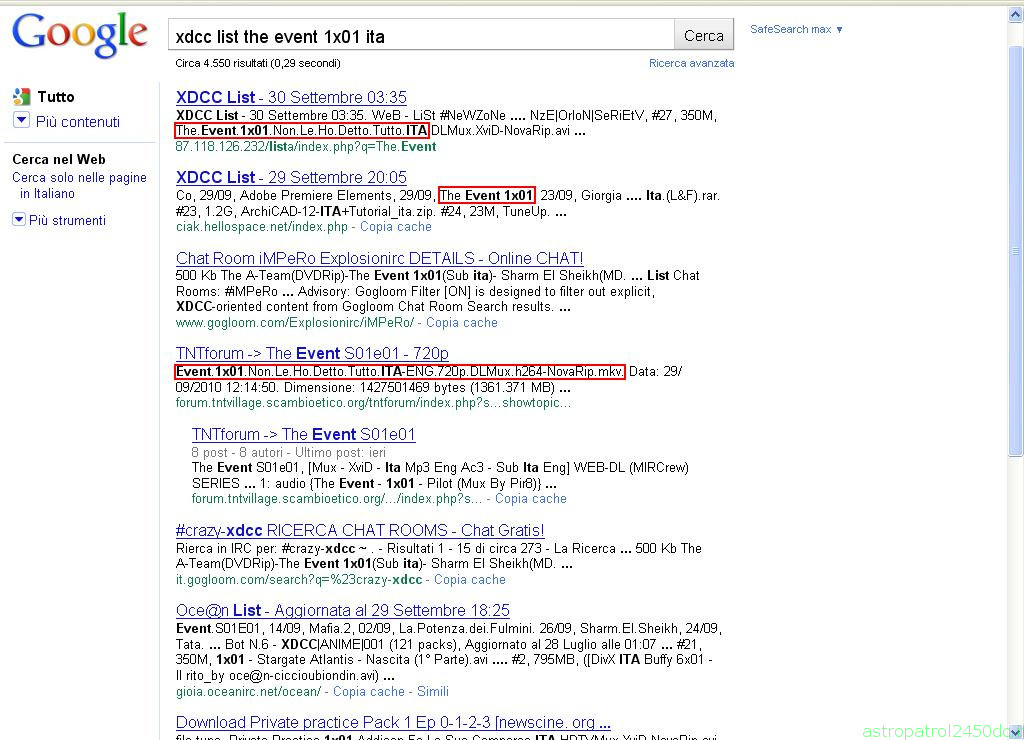The image size is (1024, 740).
Task: Click the 'Circa 4.550 risultati (0,29 secondi)' text
Action: pos(258,63)
